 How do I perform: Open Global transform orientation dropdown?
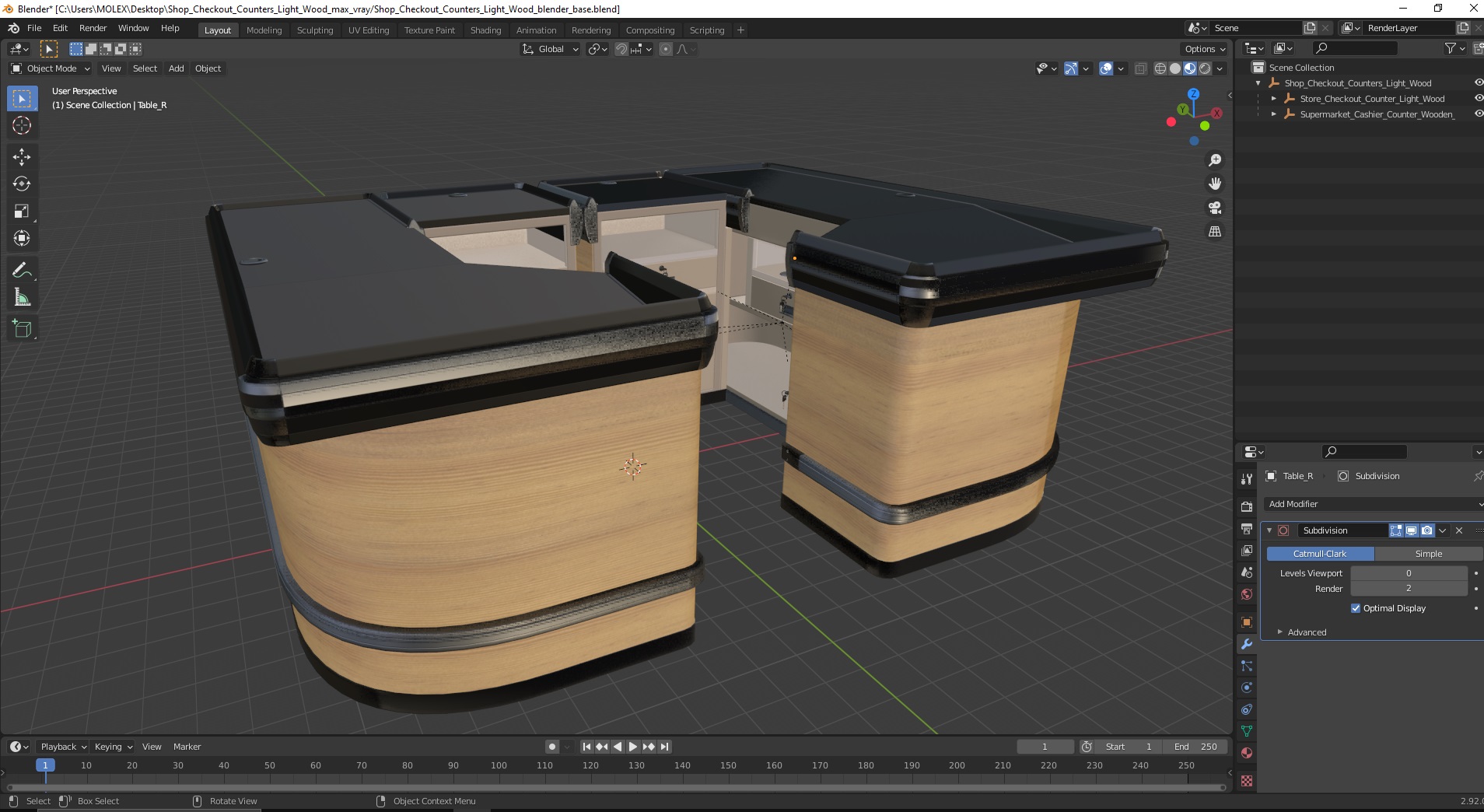(x=550, y=49)
